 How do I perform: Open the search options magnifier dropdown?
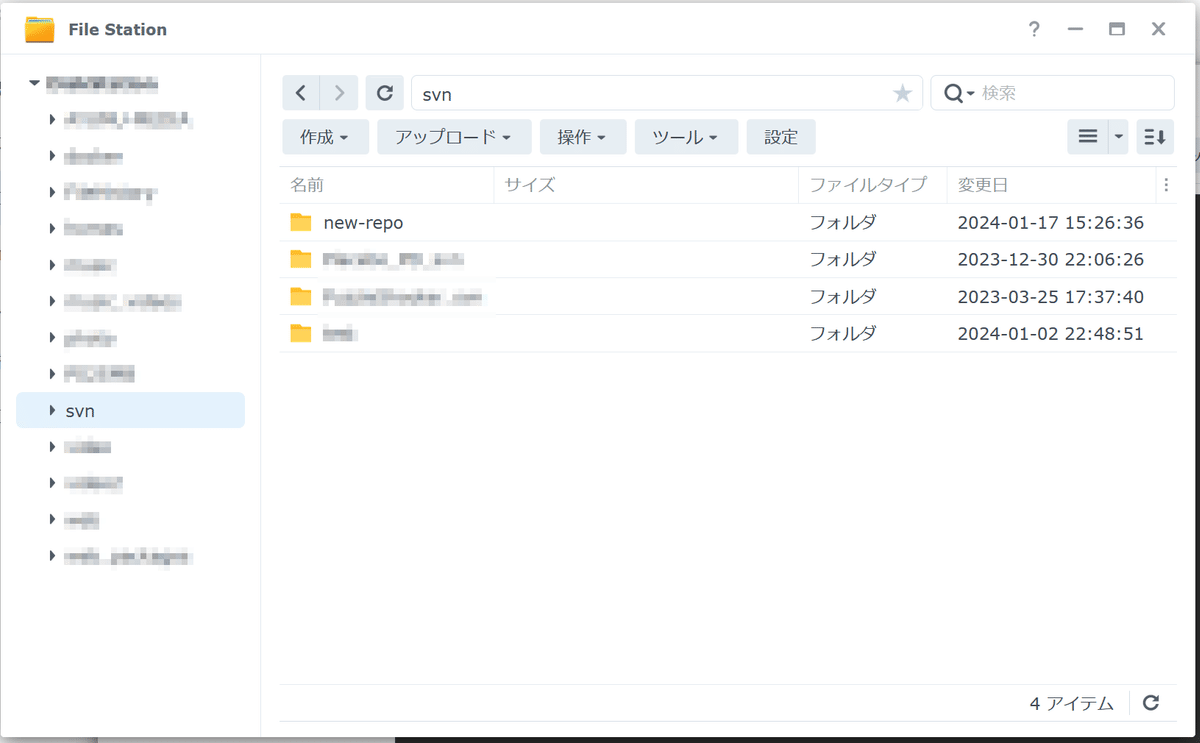point(958,93)
